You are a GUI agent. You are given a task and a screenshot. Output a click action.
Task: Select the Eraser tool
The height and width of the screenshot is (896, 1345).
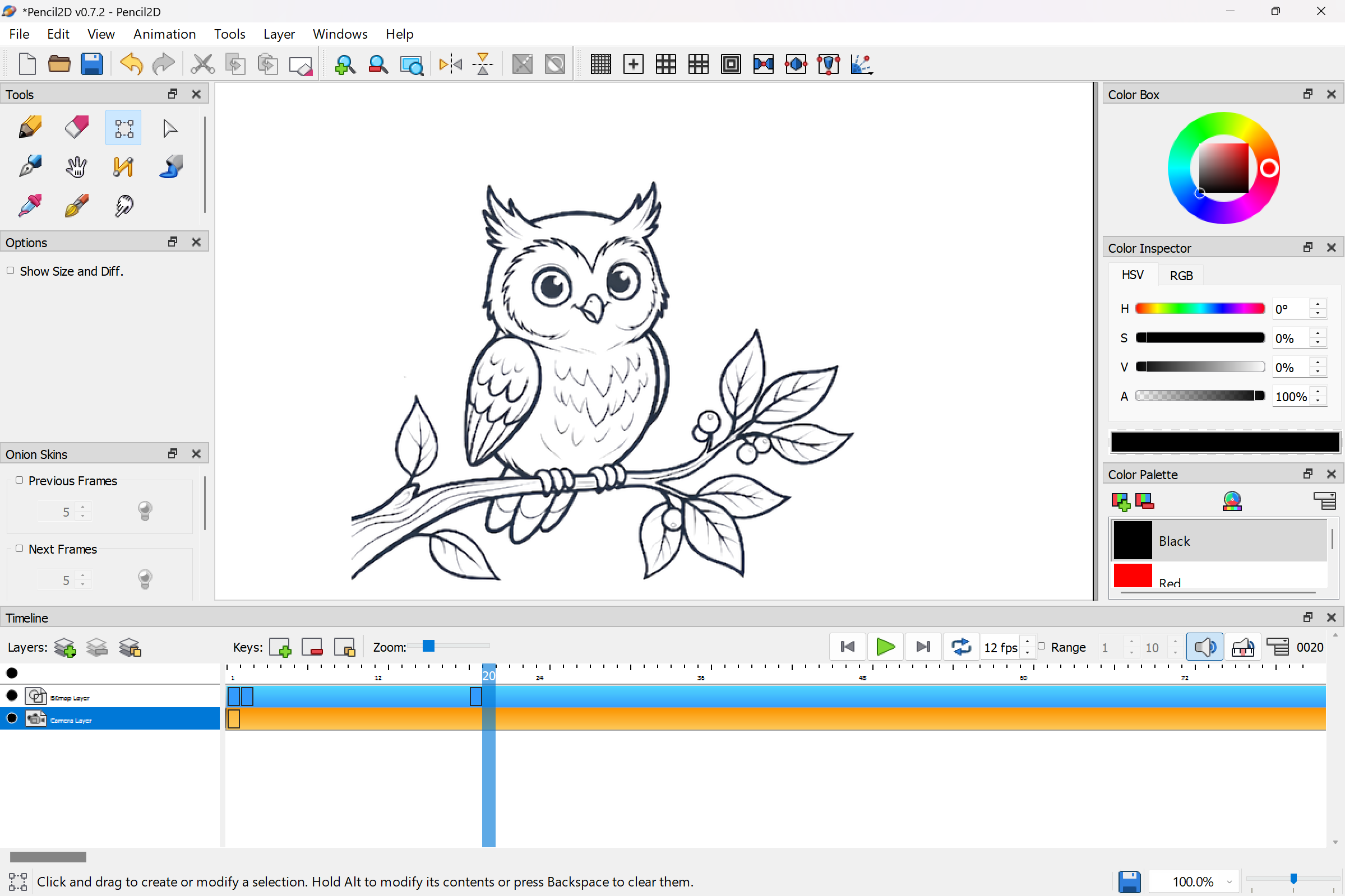[x=77, y=127]
